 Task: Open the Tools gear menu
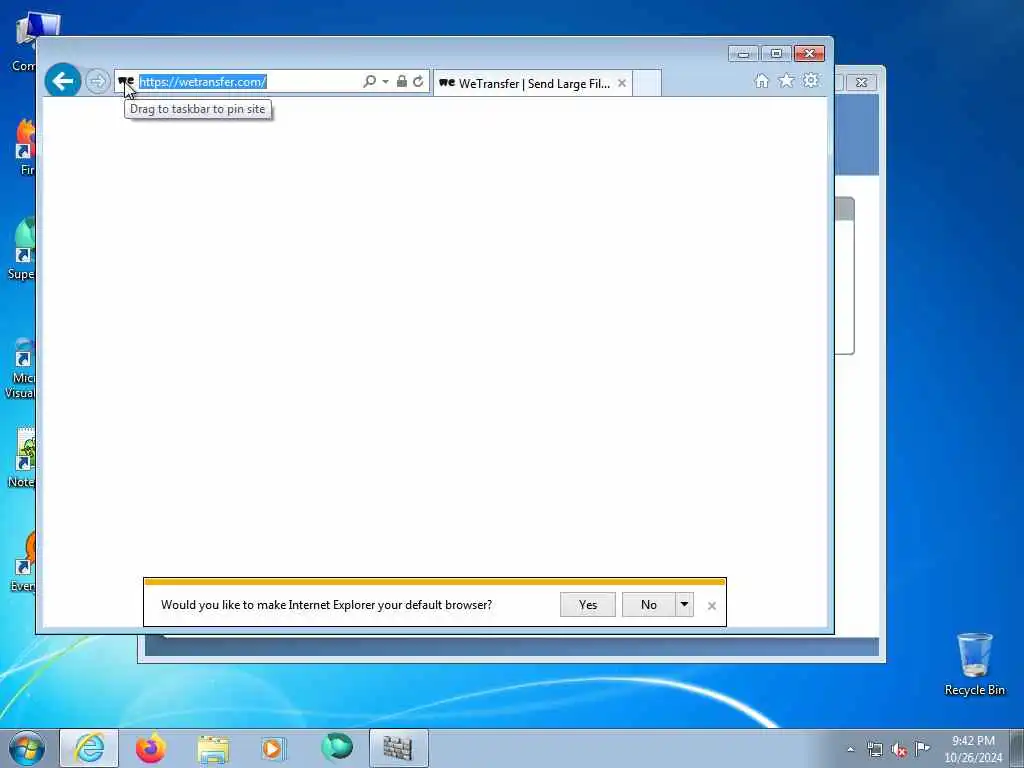pyautogui.click(x=810, y=81)
